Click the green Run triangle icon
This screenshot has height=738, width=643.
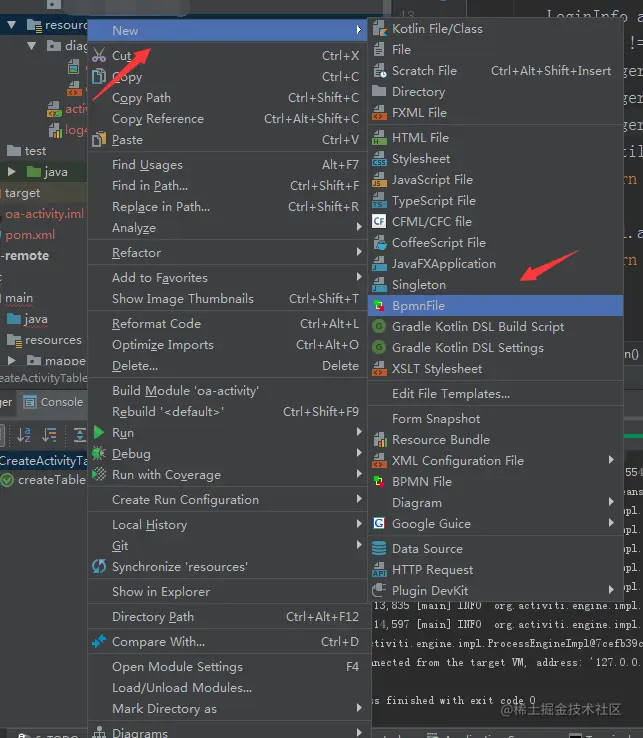click(x=99, y=432)
